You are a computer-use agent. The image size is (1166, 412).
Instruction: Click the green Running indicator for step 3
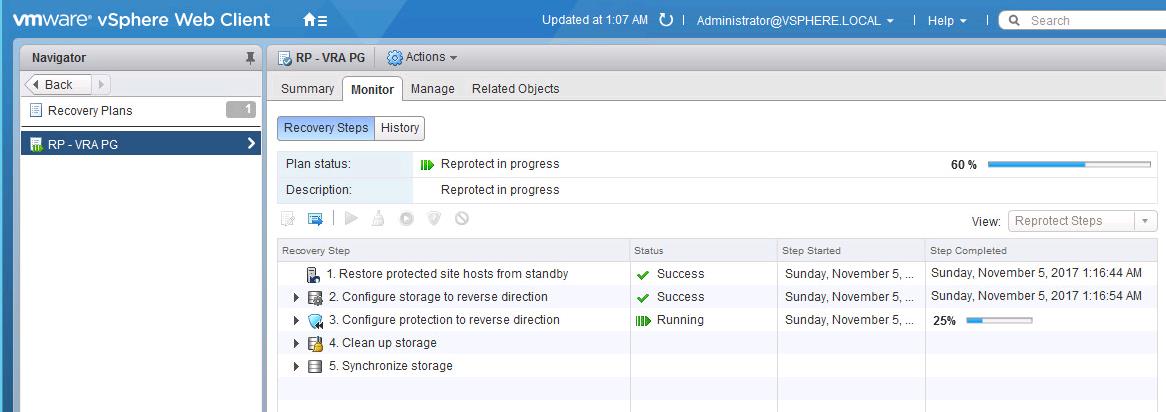643,321
